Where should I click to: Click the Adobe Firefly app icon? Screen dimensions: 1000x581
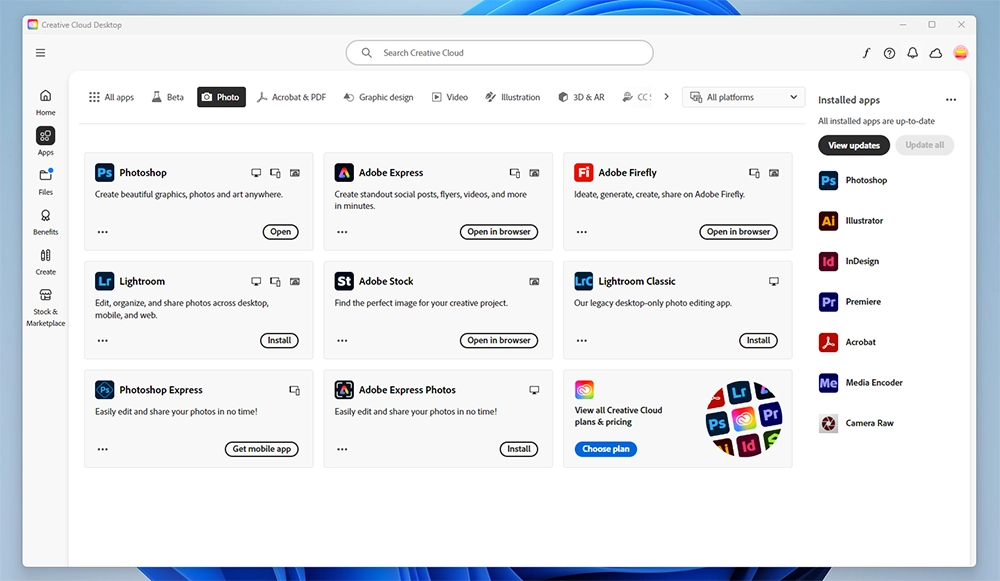584,172
